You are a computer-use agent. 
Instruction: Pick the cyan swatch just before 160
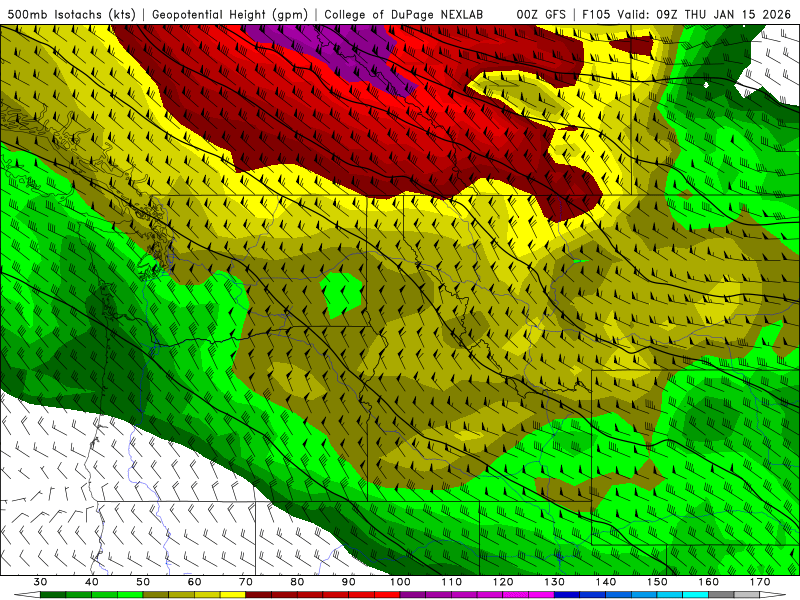tap(696, 595)
